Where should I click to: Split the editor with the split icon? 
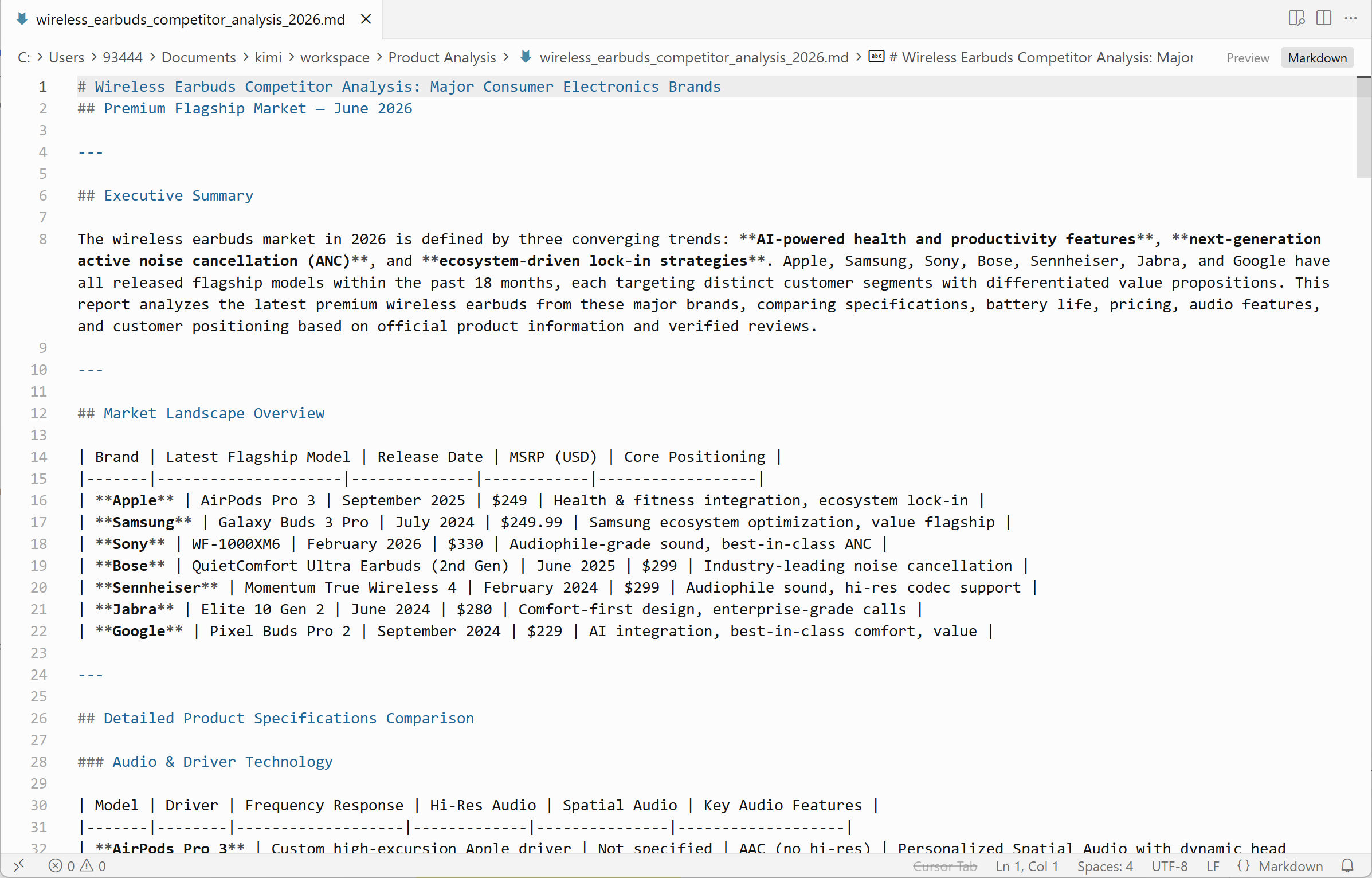[x=1324, y=18]
